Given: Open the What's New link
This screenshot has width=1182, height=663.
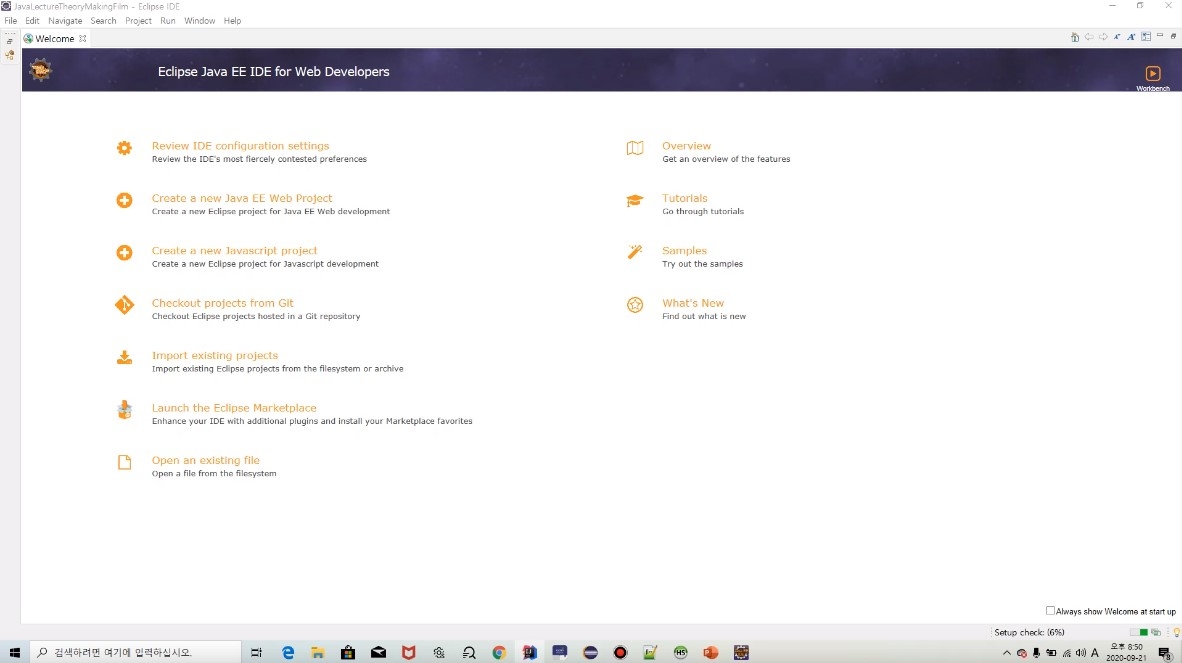Looking at the screenshot, I should (x=693, y=303).
